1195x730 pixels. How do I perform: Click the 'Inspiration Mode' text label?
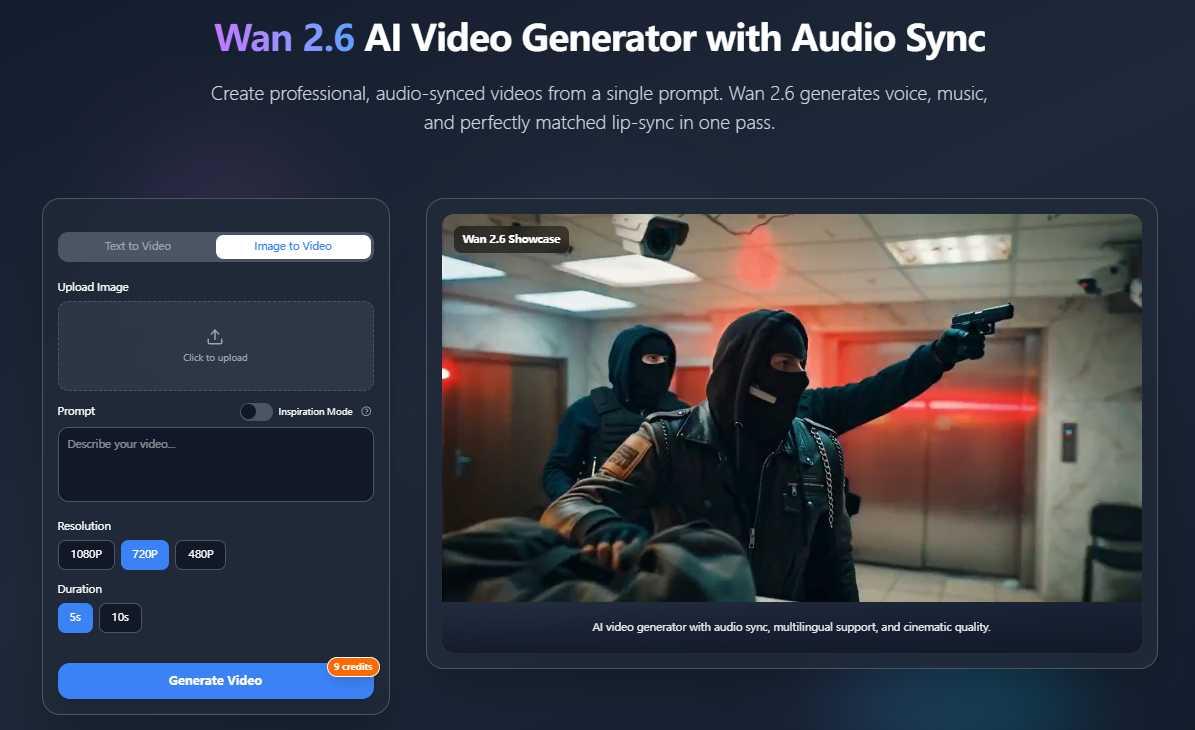[315, 412]
